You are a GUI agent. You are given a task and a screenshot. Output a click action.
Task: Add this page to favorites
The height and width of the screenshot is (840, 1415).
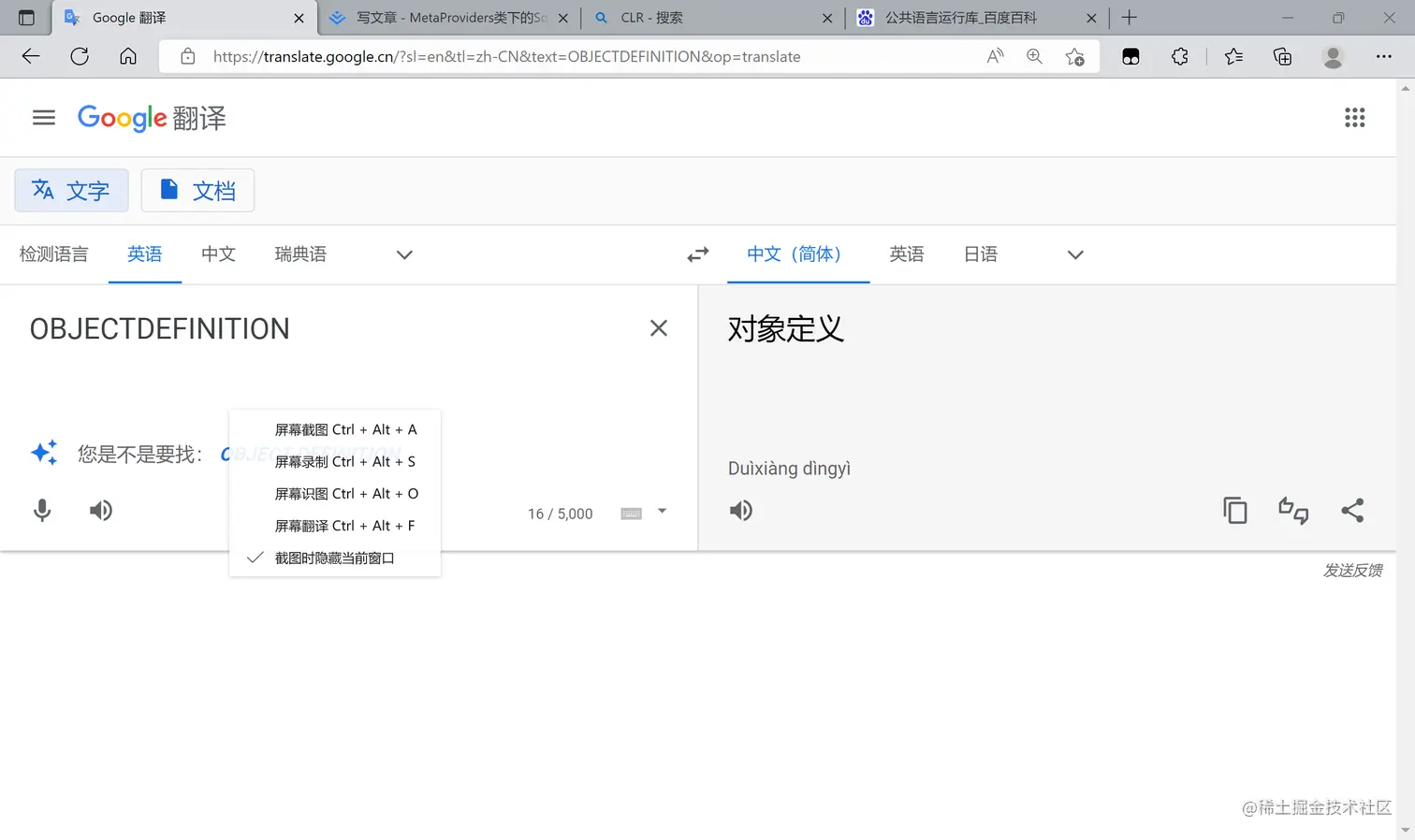[x=1074, y=56]
